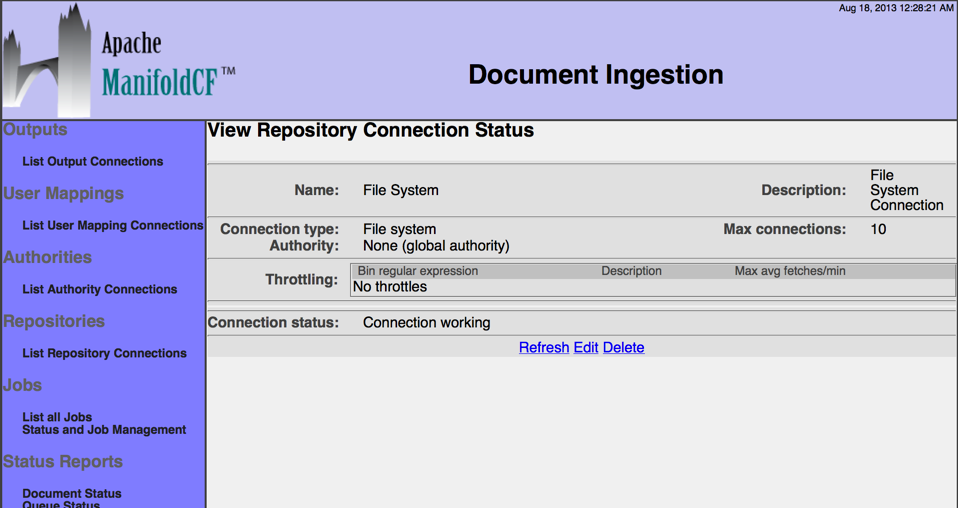
Task: Edit the File System connection
Action: coord(585,347)
